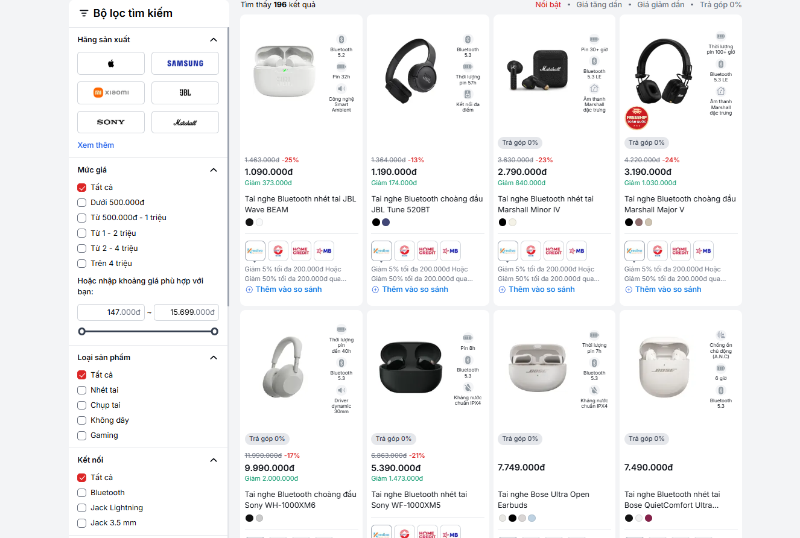Filter by Apple brand logo
This screenshot has width=800, height=538.
[x=111, y=64]
